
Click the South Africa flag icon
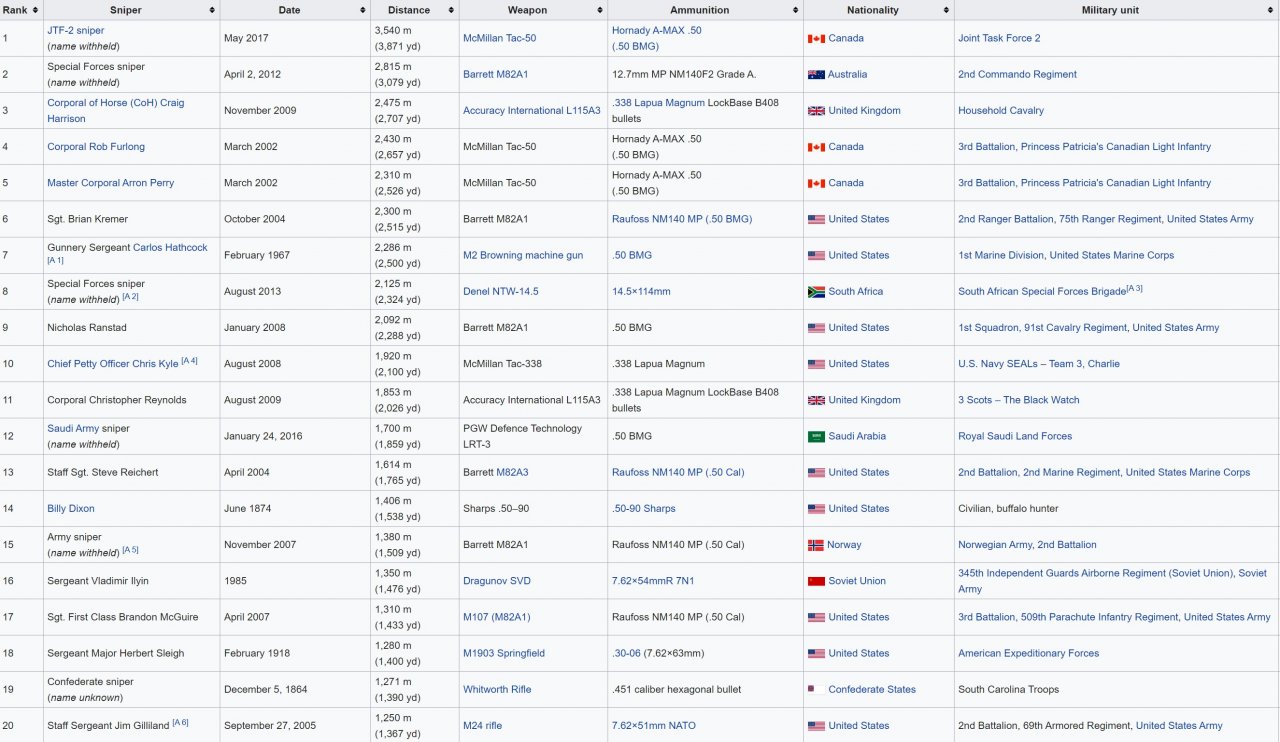point(816,292)
